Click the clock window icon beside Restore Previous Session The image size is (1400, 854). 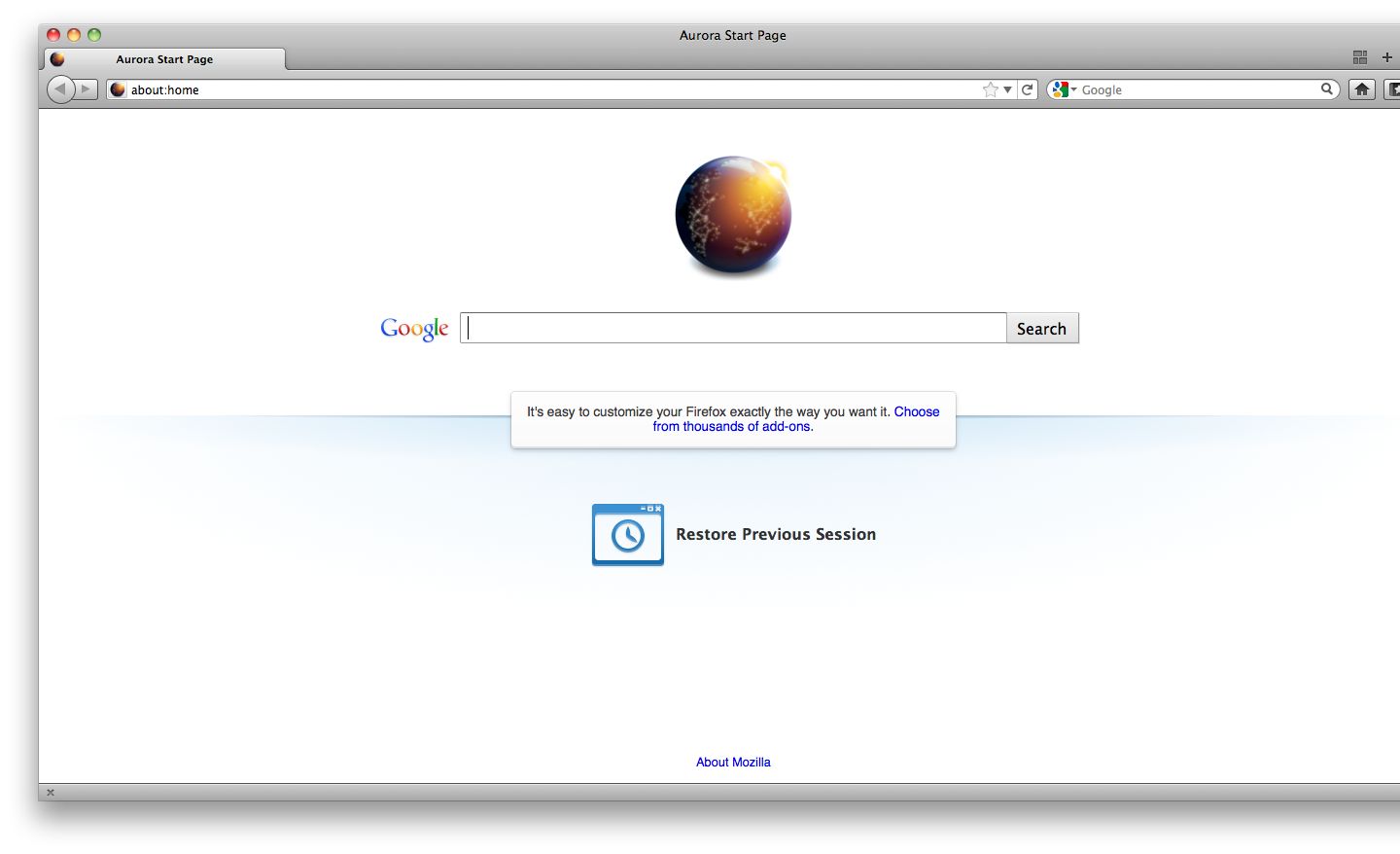(x=627, y=534)
